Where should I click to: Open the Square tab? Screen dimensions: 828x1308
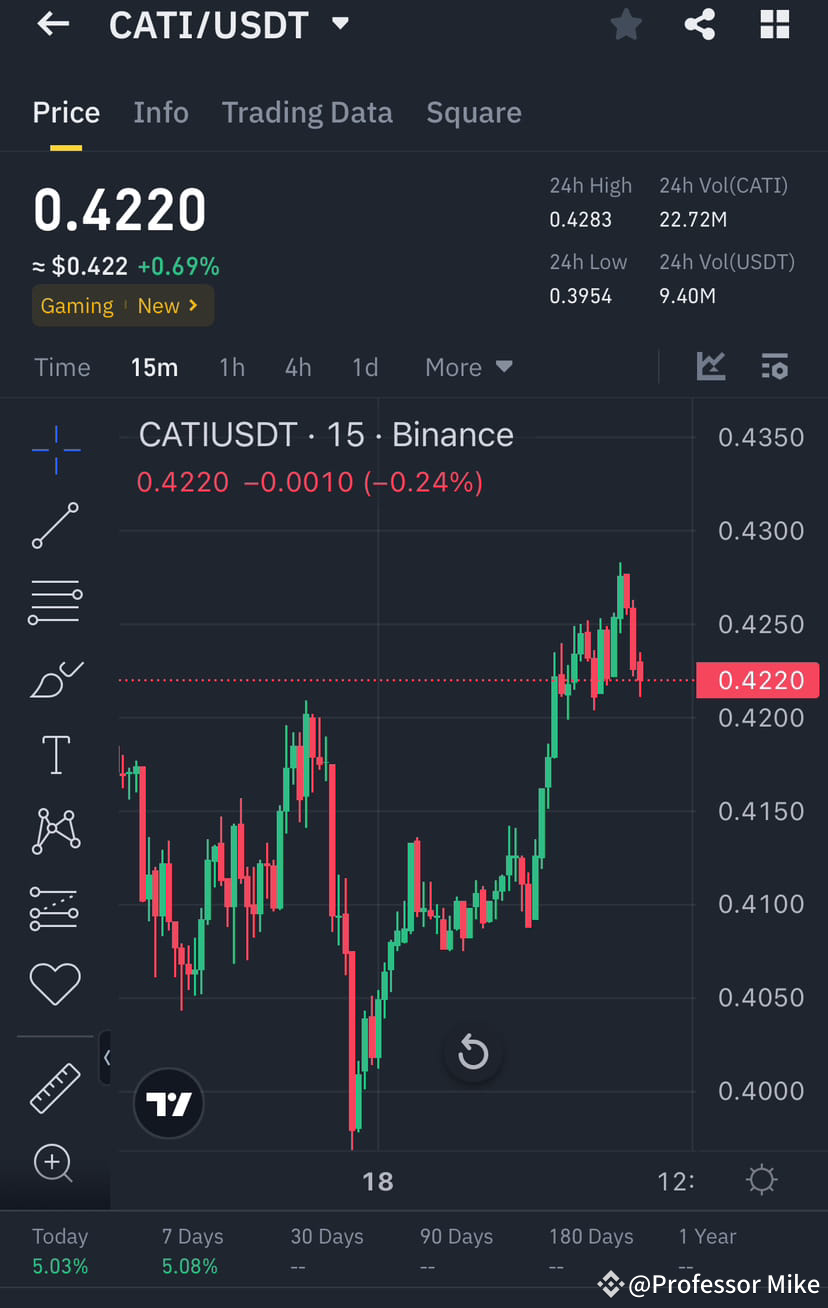(474, 112)
